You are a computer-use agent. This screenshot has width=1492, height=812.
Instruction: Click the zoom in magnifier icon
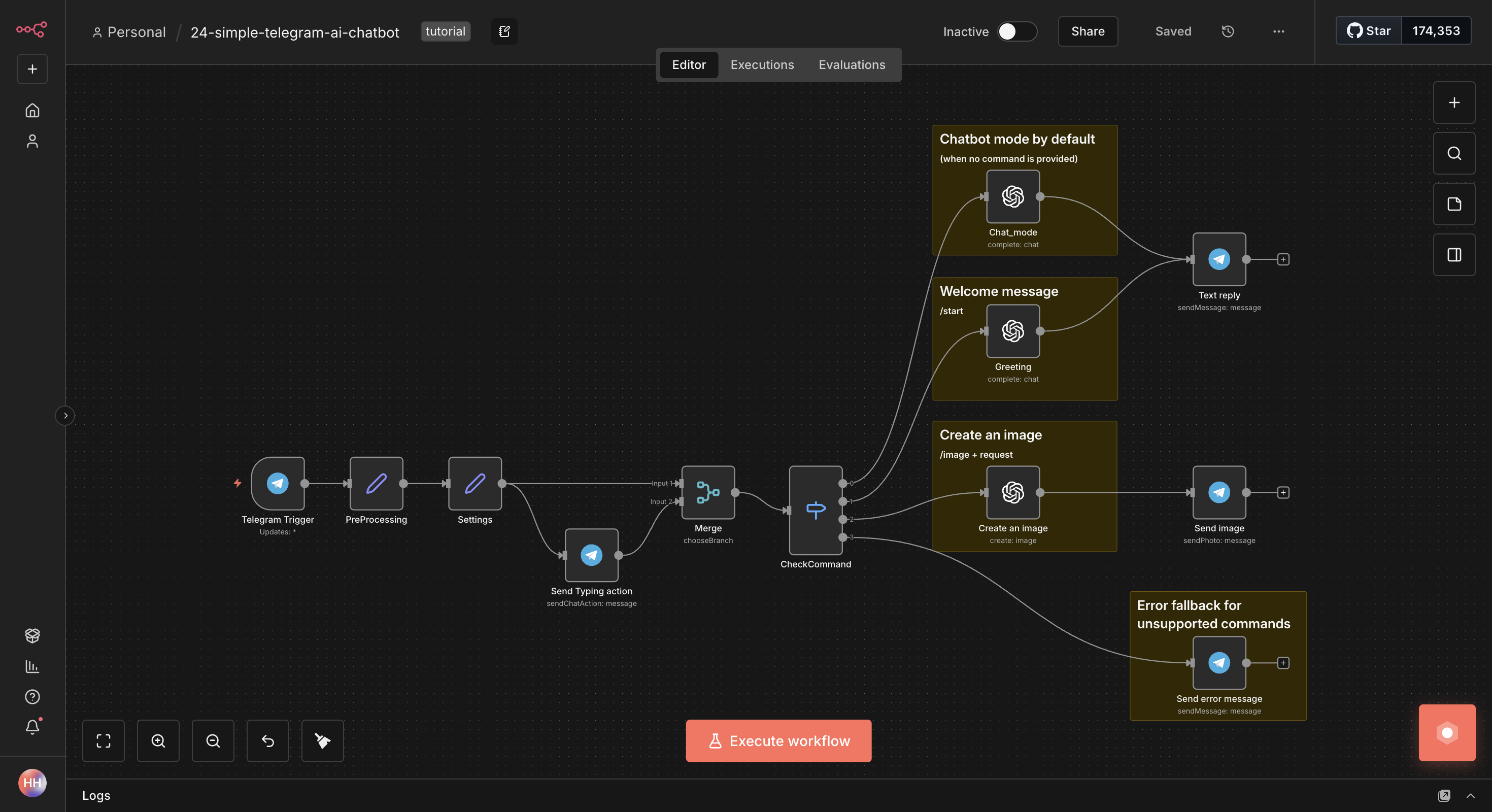tap(158, 741)
